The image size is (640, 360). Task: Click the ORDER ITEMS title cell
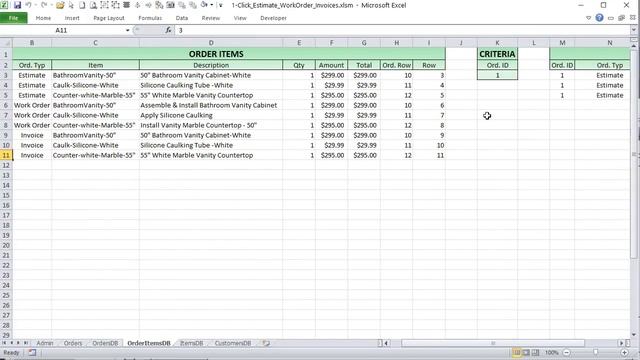(x=216, y=54)
